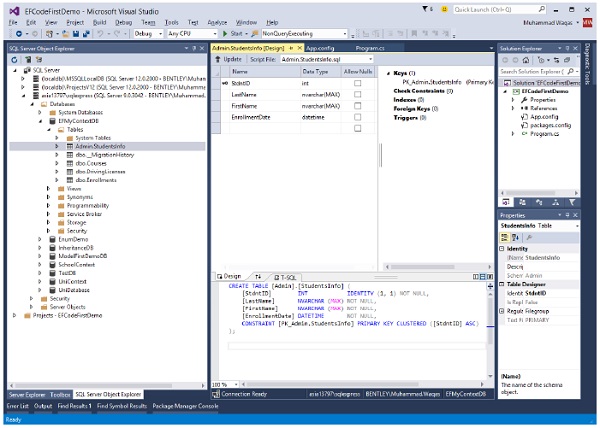Refresh the SQL Server Object Explorer
This screenshot has height=428, width=600.
[x=13, y=58]
